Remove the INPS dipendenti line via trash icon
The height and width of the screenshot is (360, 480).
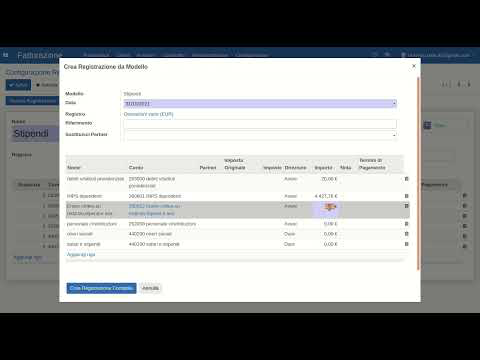click(406, 196)
